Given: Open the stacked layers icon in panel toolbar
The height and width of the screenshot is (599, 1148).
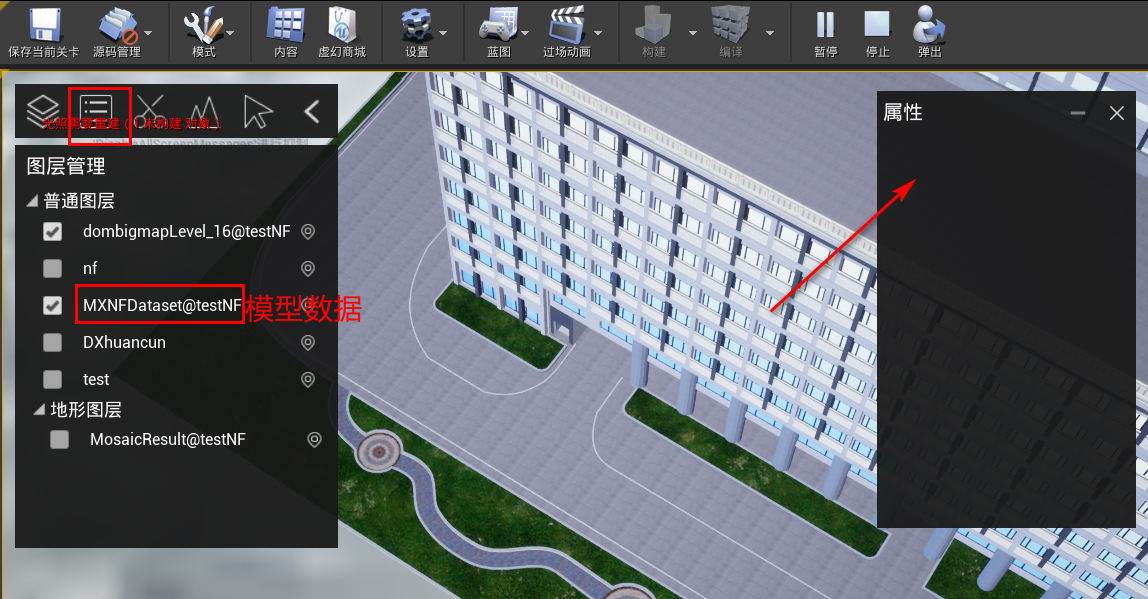Looking at the screenshot, I should 42,111.
